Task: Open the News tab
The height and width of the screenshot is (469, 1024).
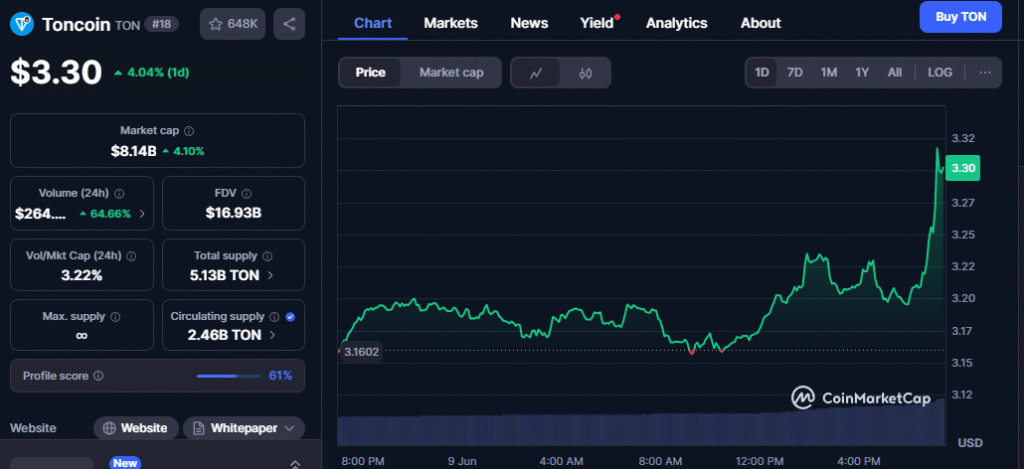Action: coord(529,24)
